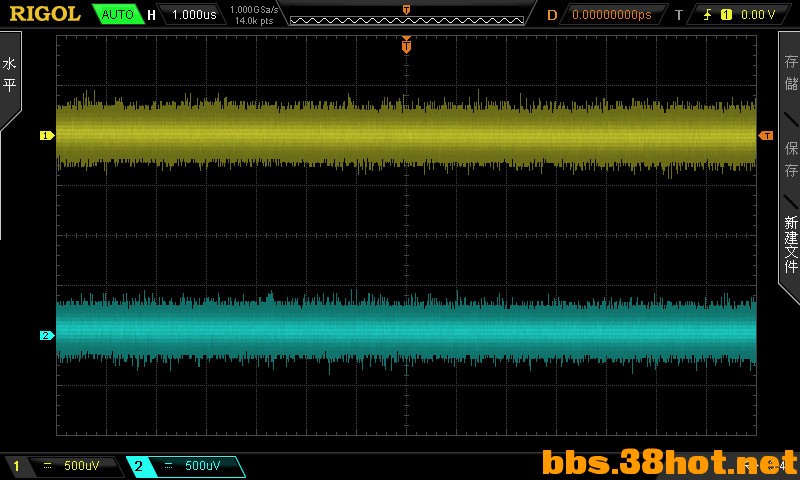Click the rising edge trigger icon
The width and height of the screenshot is (800, 480).
(x=707, y=15)
